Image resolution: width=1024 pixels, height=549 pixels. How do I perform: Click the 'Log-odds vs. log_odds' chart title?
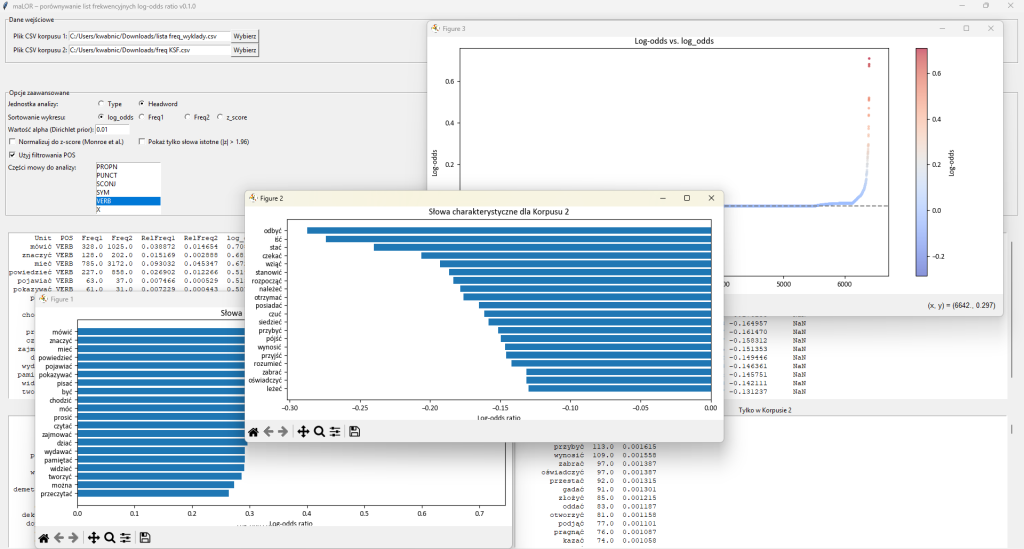674,40
